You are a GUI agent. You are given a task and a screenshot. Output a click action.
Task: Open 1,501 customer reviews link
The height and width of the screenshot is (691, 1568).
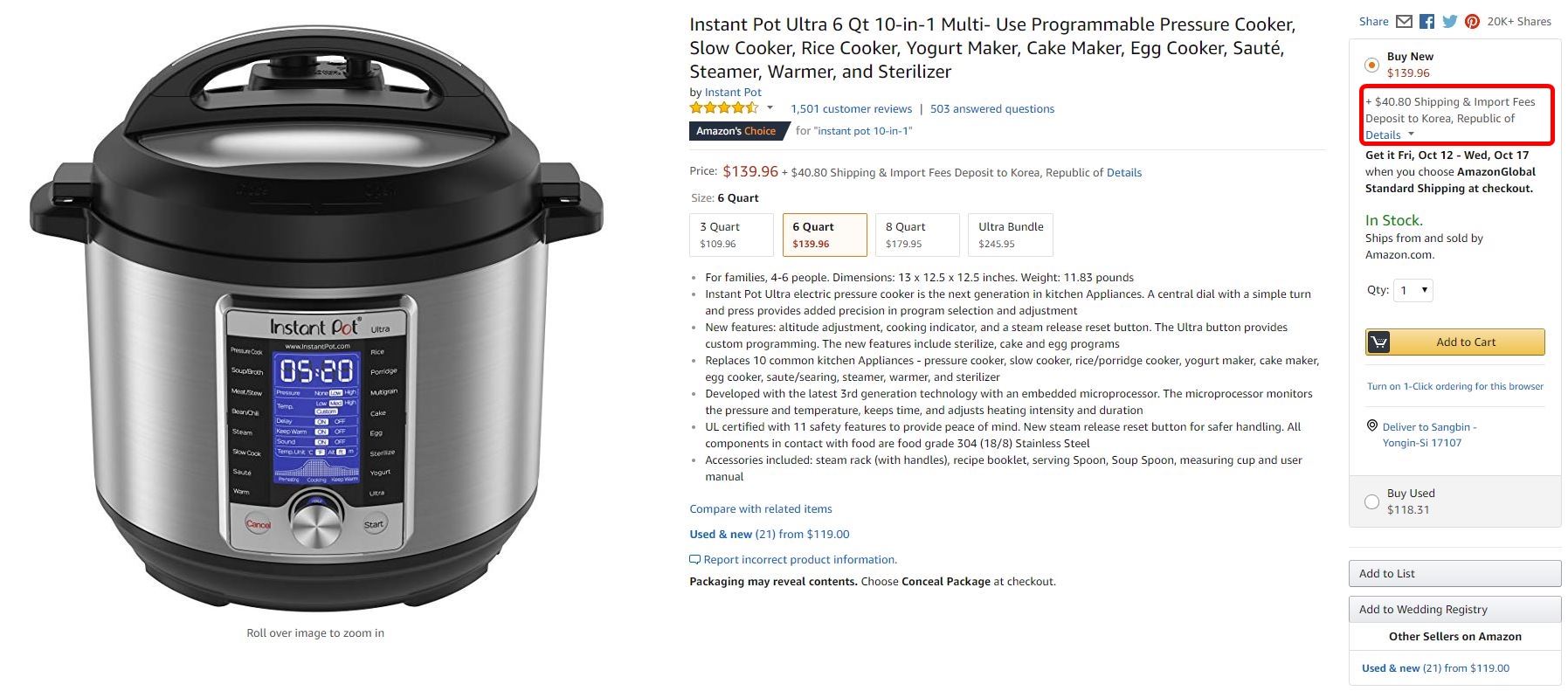[x=851, y=109]
